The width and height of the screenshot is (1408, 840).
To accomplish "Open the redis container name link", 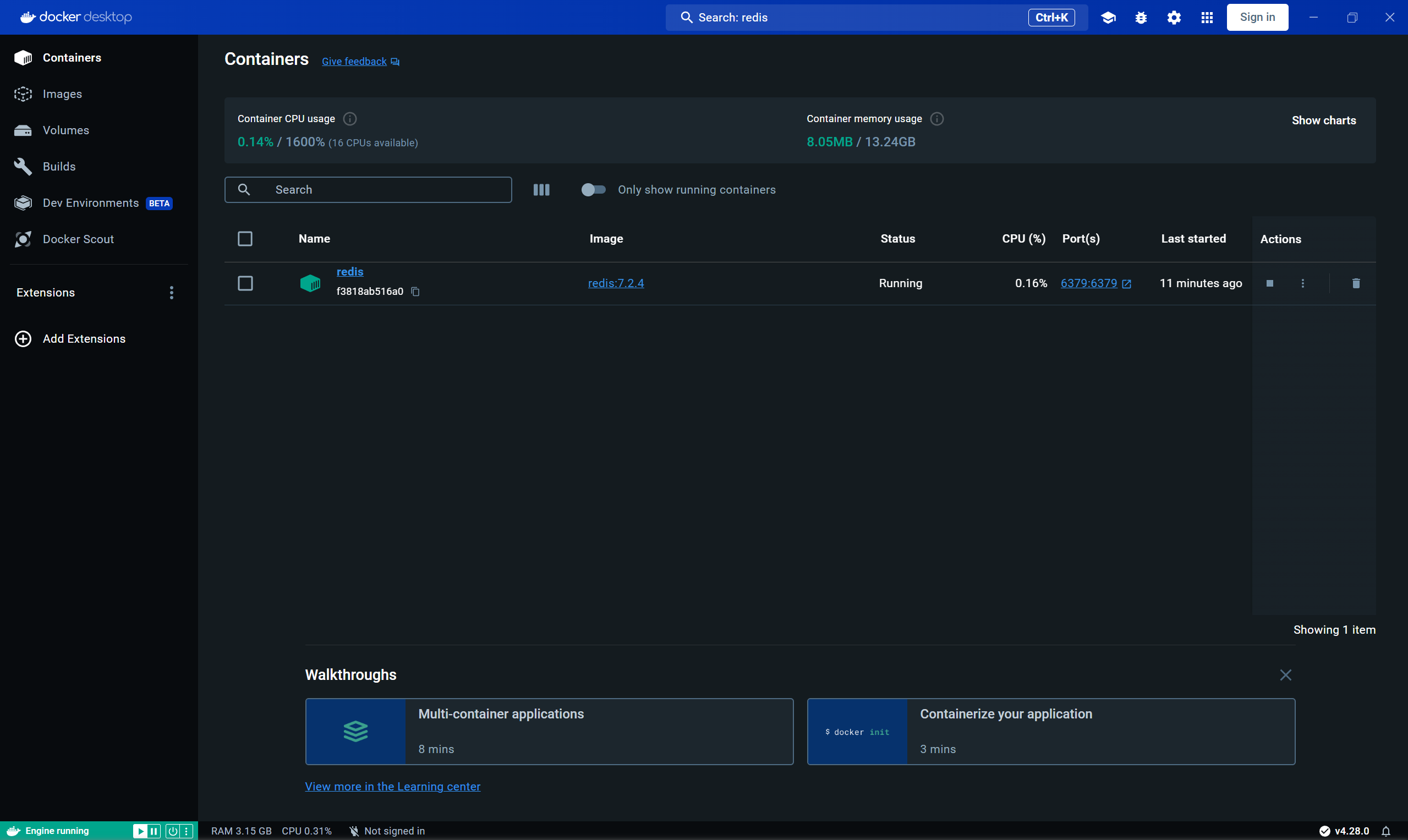I will tap(350, 272).
